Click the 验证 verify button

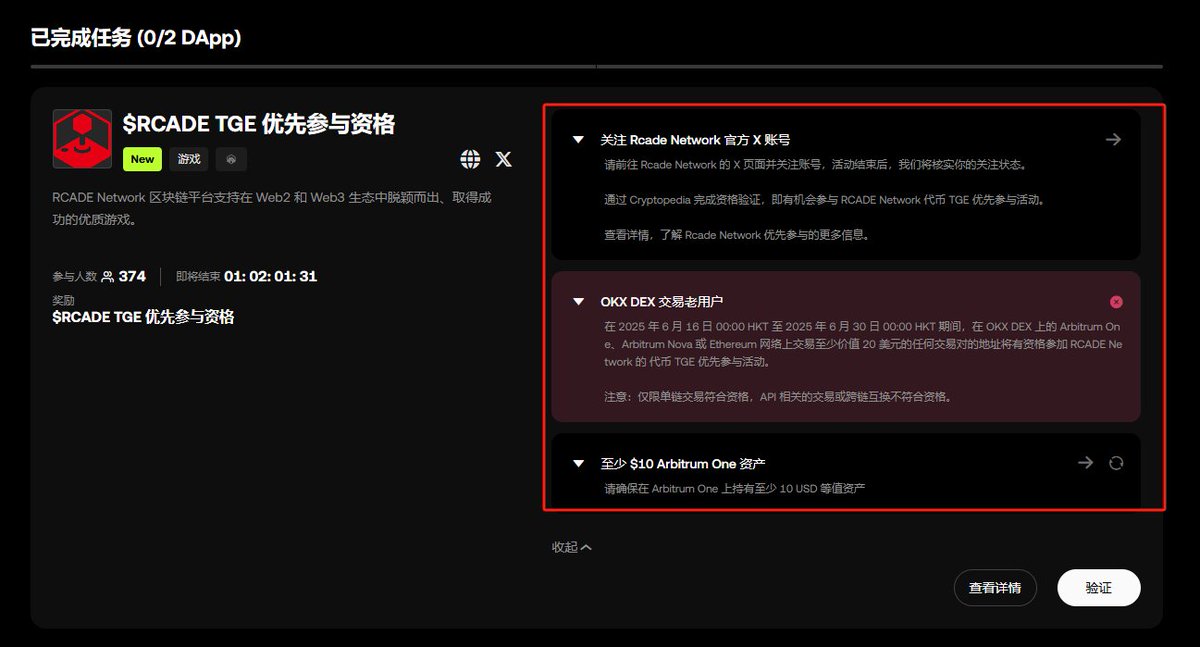click(1099, 588)
